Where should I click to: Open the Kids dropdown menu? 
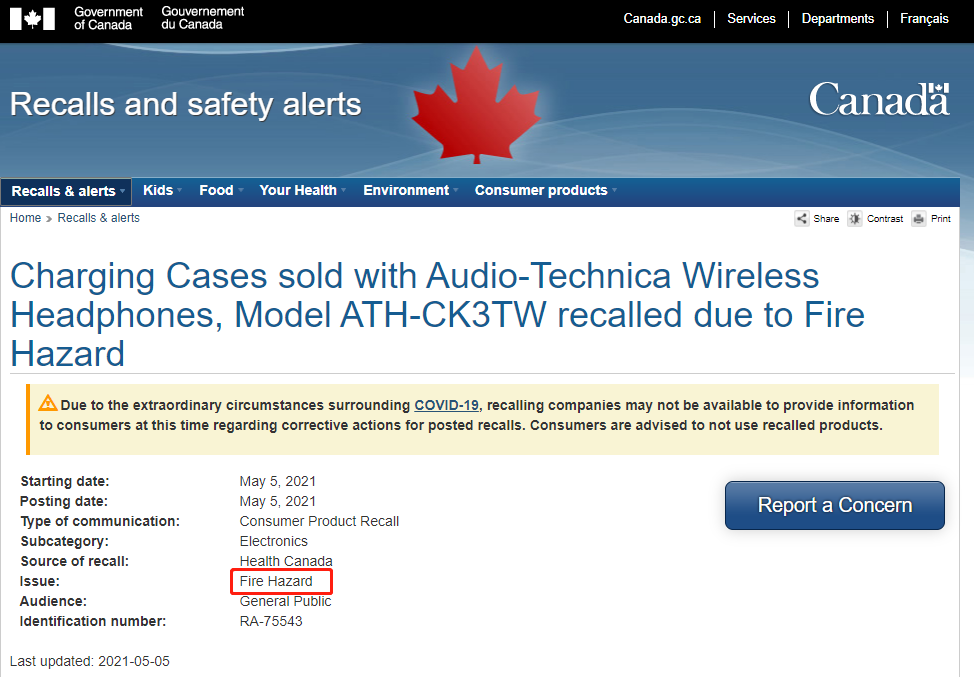point(162,191)
